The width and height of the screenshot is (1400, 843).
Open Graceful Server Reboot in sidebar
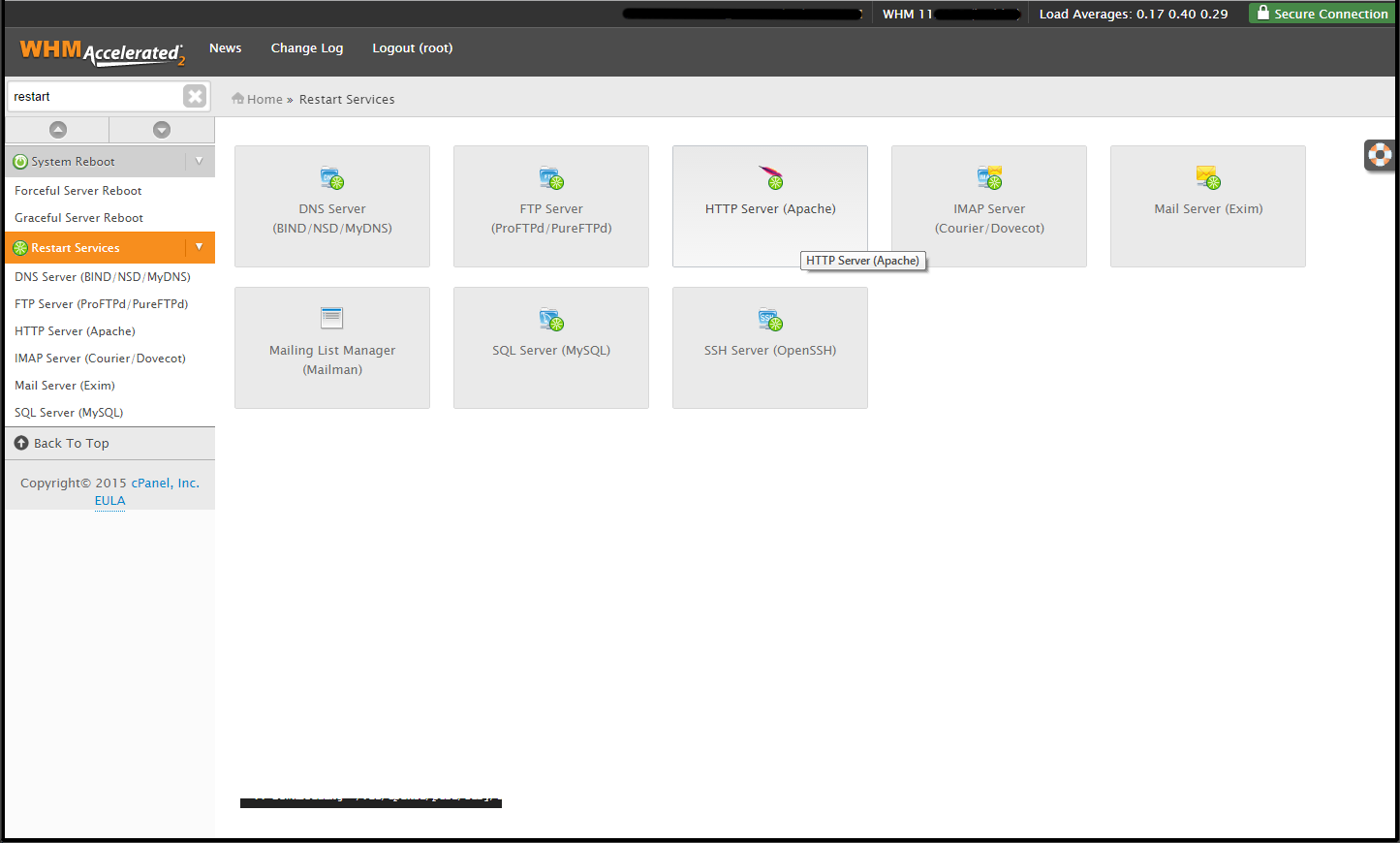(x=79, y=218)
